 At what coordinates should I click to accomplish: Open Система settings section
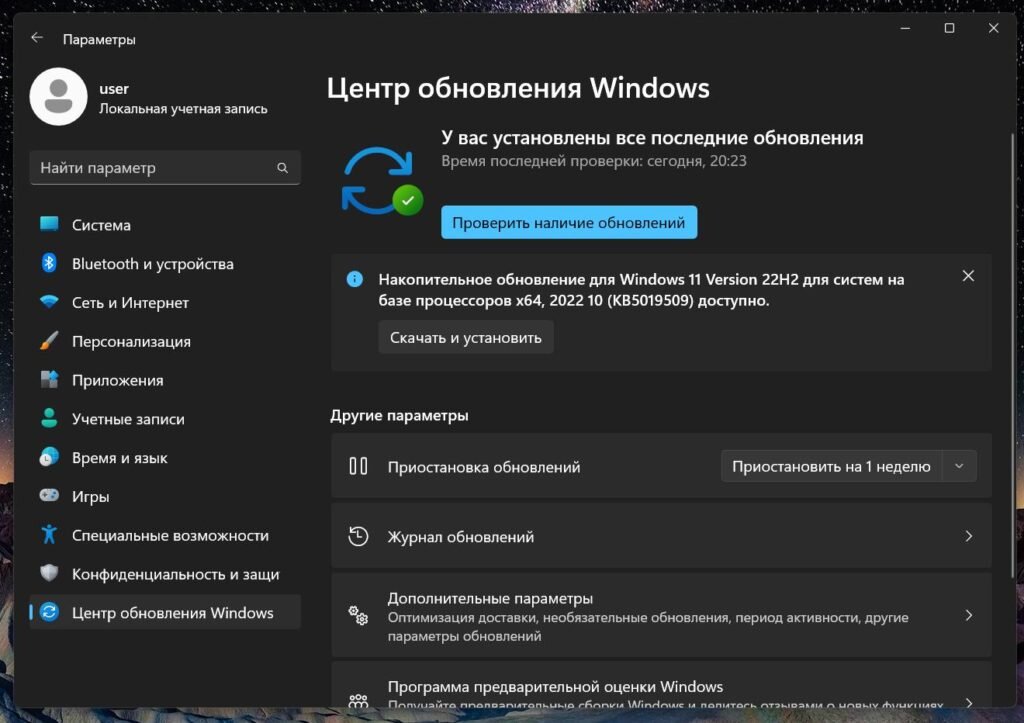[x=165, y=225]
